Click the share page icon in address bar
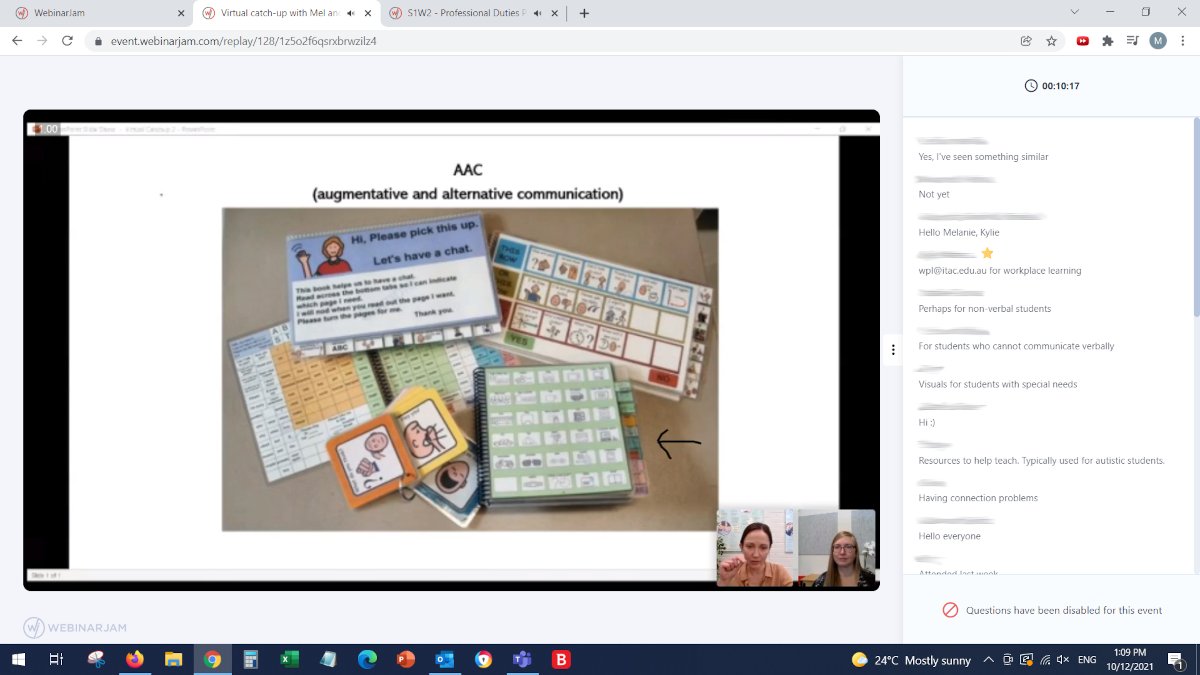 [x=1026, y=41]
